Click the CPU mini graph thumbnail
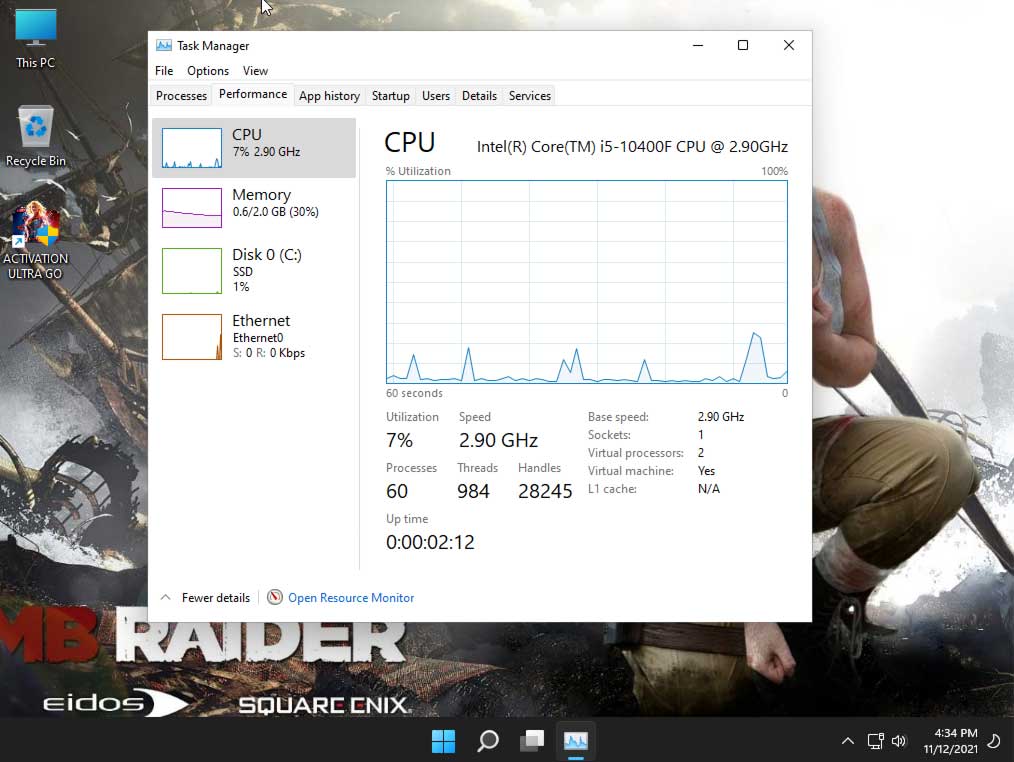The image size is (1014, 762). pos(191,147)
